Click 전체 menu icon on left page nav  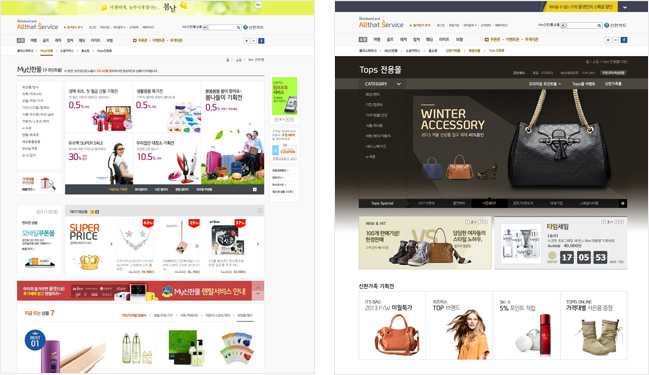click(x=21, y=41)
